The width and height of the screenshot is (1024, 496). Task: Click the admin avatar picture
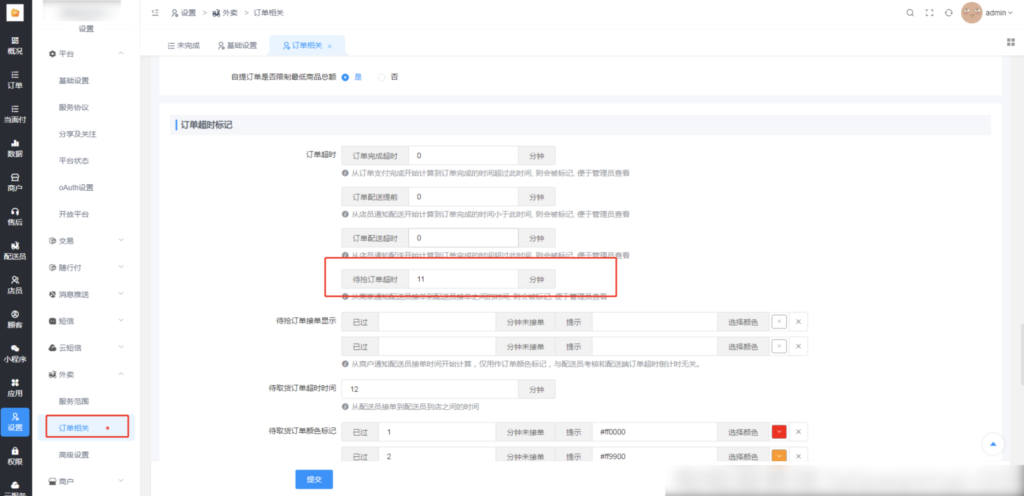(x=972, y=12)
